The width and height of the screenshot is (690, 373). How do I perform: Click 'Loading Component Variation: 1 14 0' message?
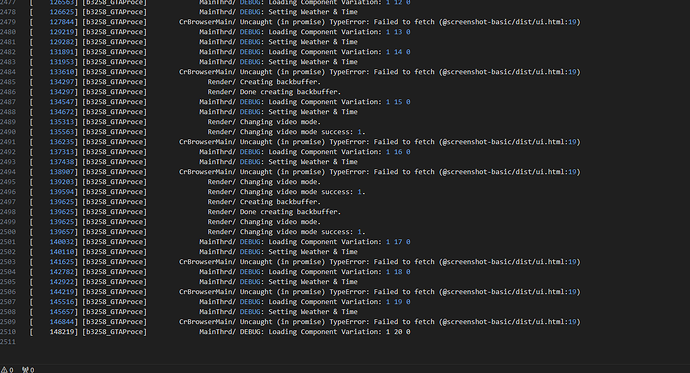339,52
